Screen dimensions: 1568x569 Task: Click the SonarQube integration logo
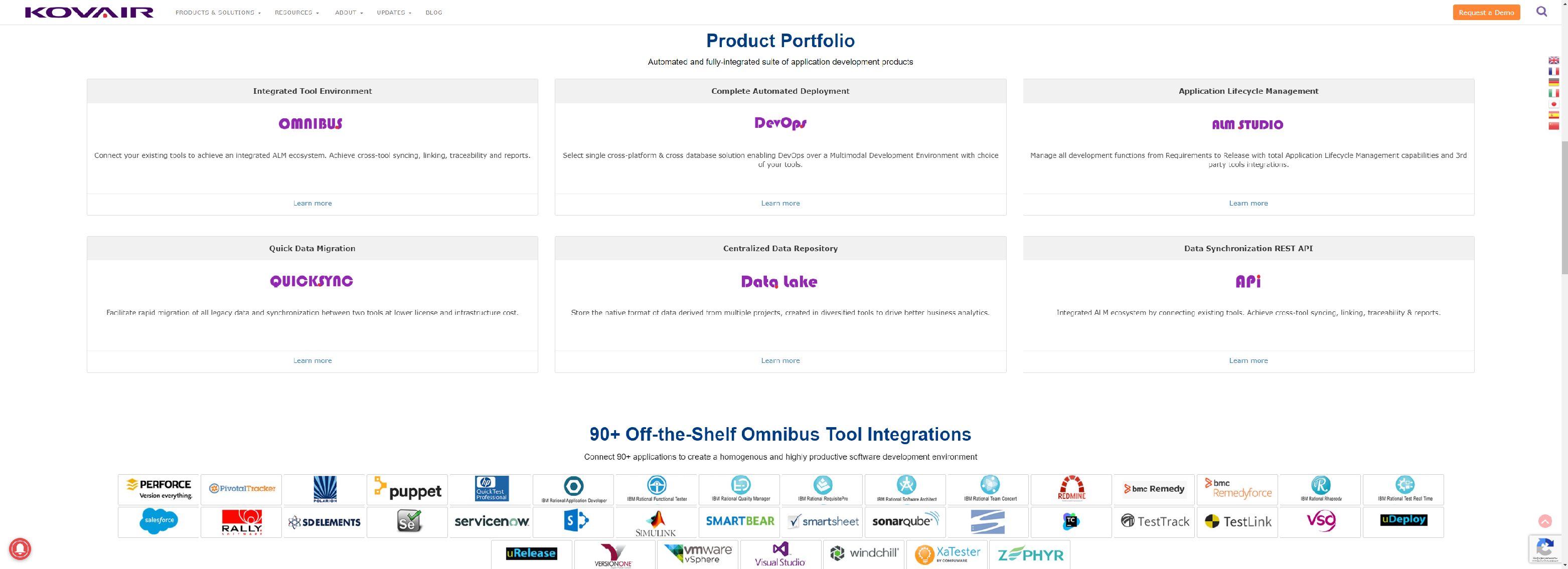point(905,521)
